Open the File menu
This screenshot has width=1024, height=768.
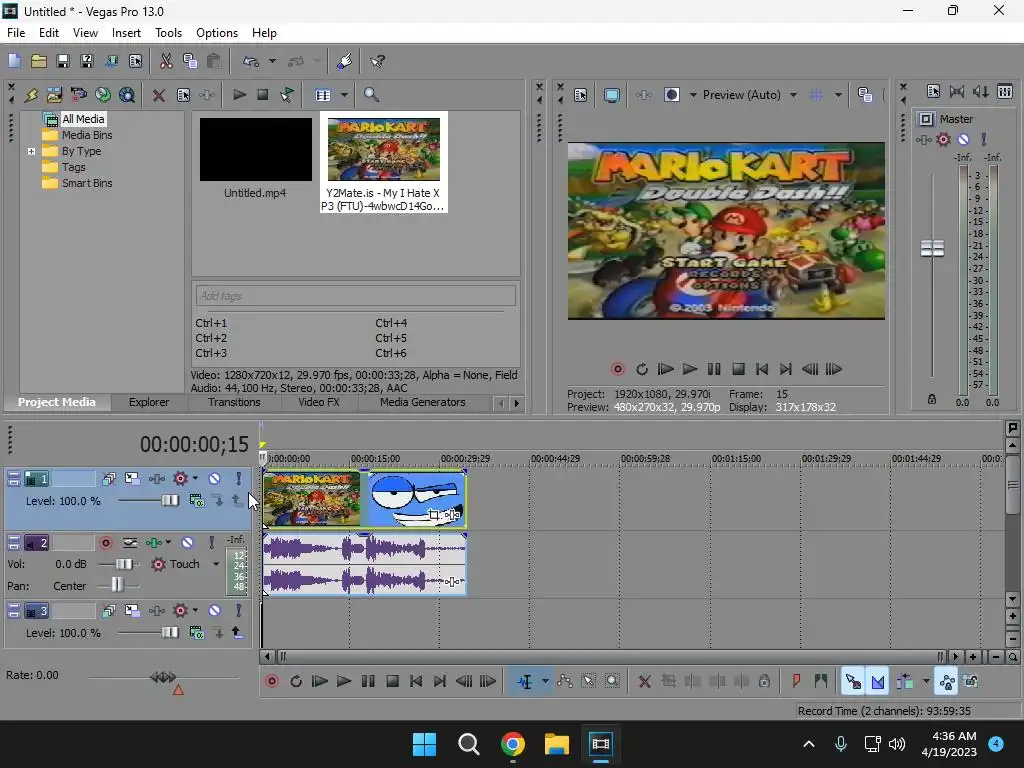[x=16, y=33]
